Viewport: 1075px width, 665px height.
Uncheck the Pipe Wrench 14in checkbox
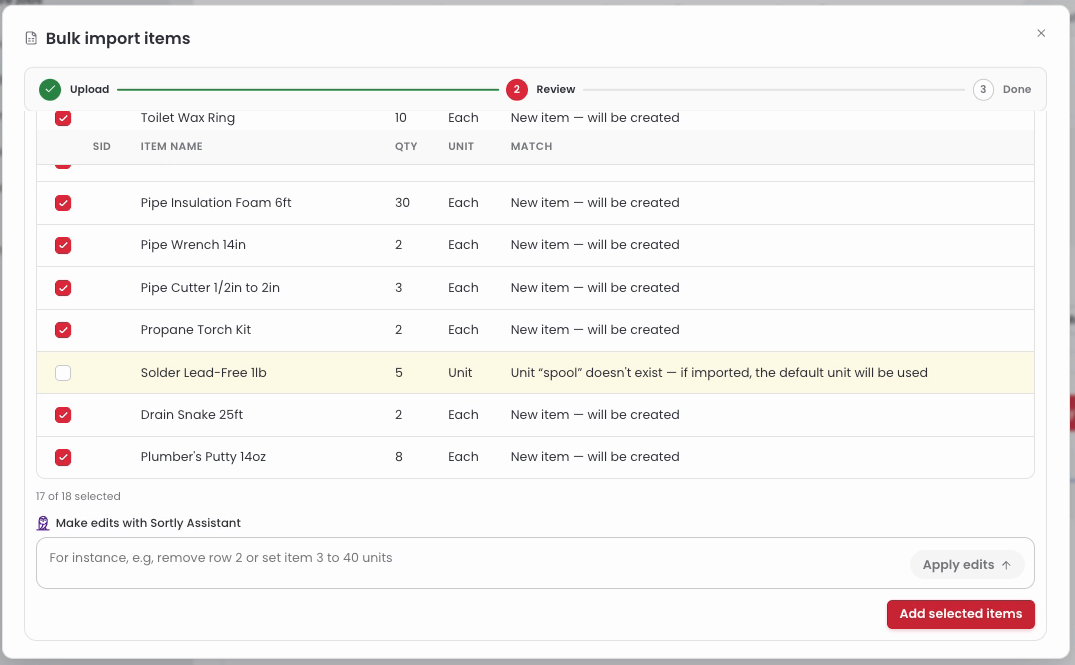63,245
